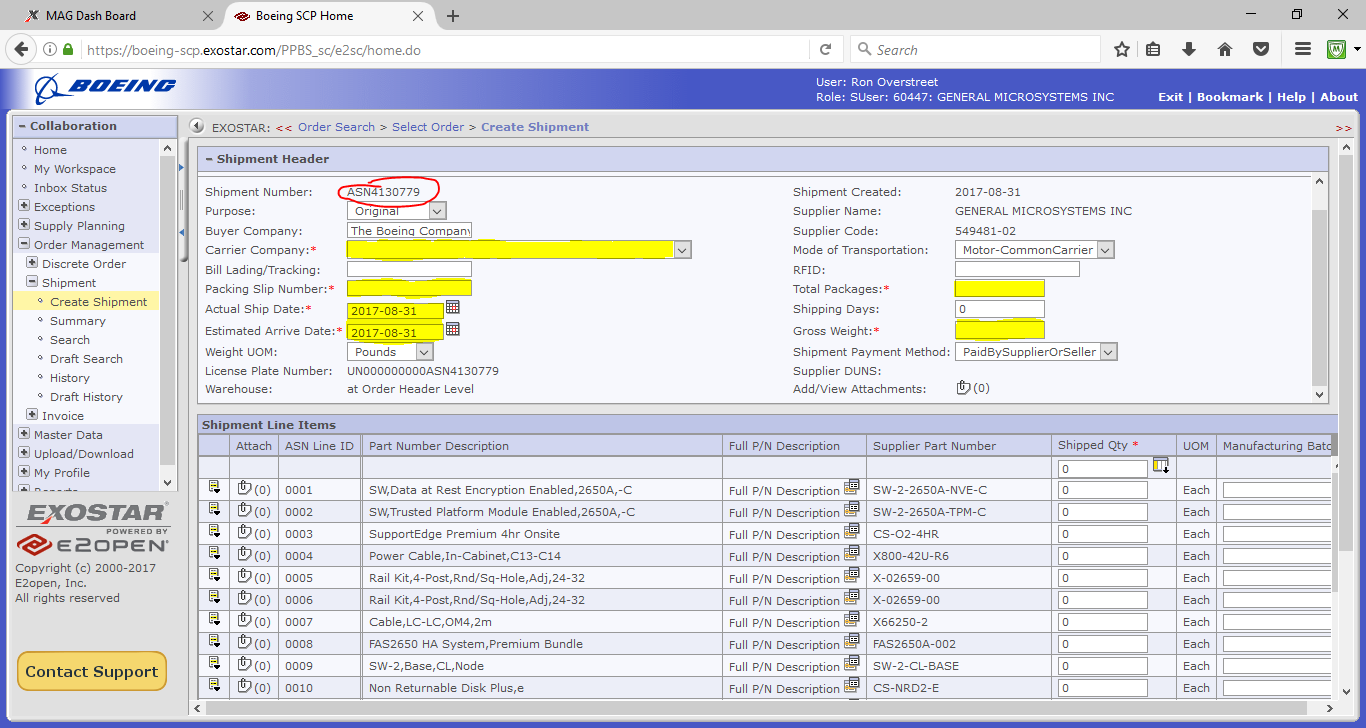Open the Firefox hamburger menu
The height and width of the screenshot is (728, 1366).
click(1303, 50)
